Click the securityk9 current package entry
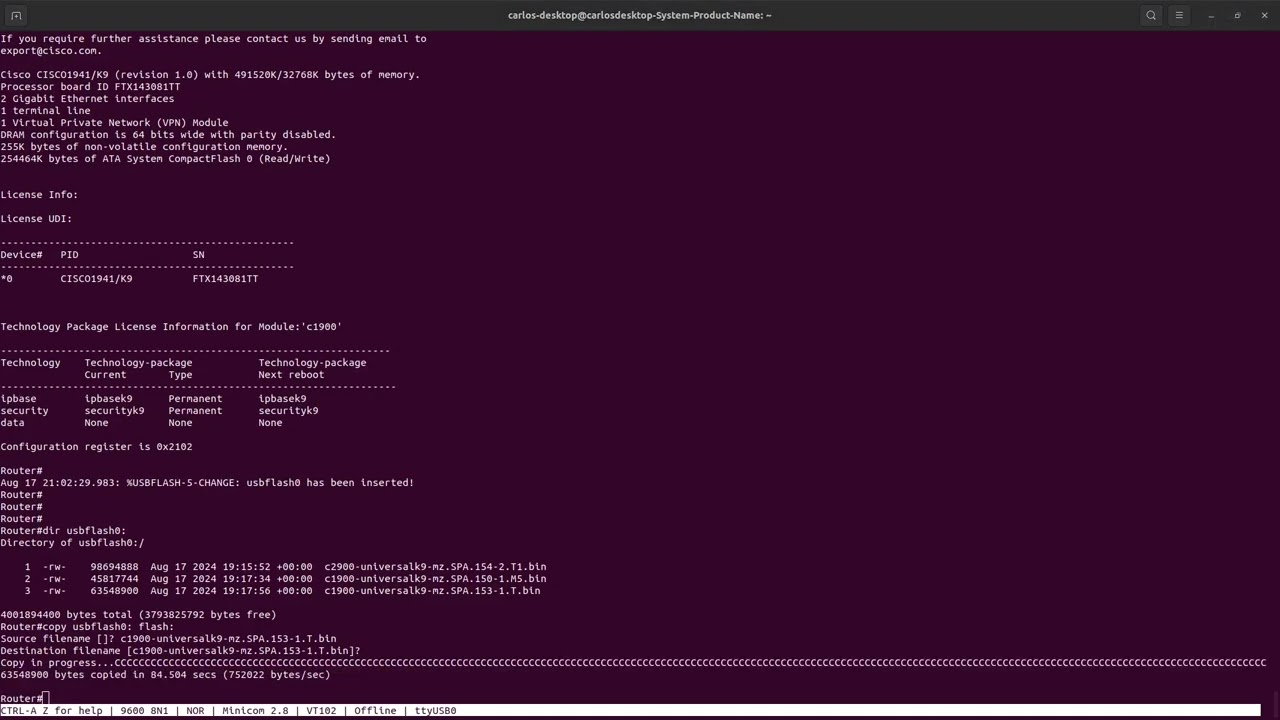 tap(114, 411)
